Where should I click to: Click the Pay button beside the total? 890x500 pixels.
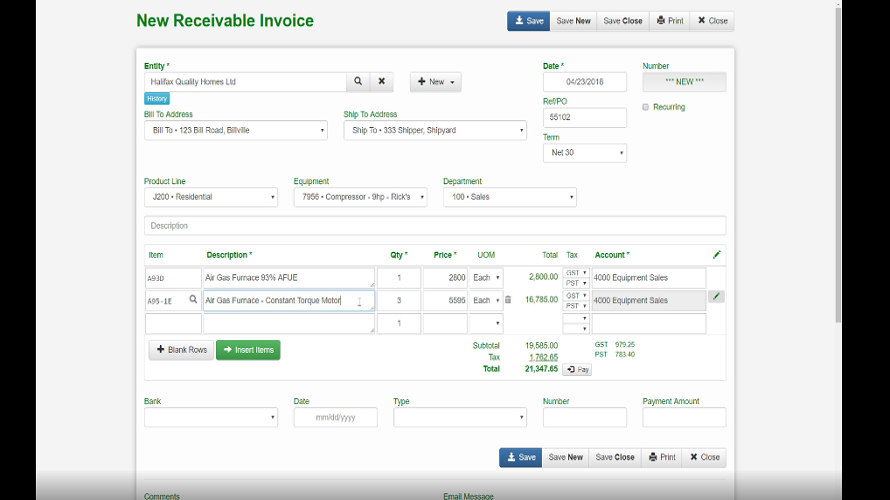coord(577,370)
